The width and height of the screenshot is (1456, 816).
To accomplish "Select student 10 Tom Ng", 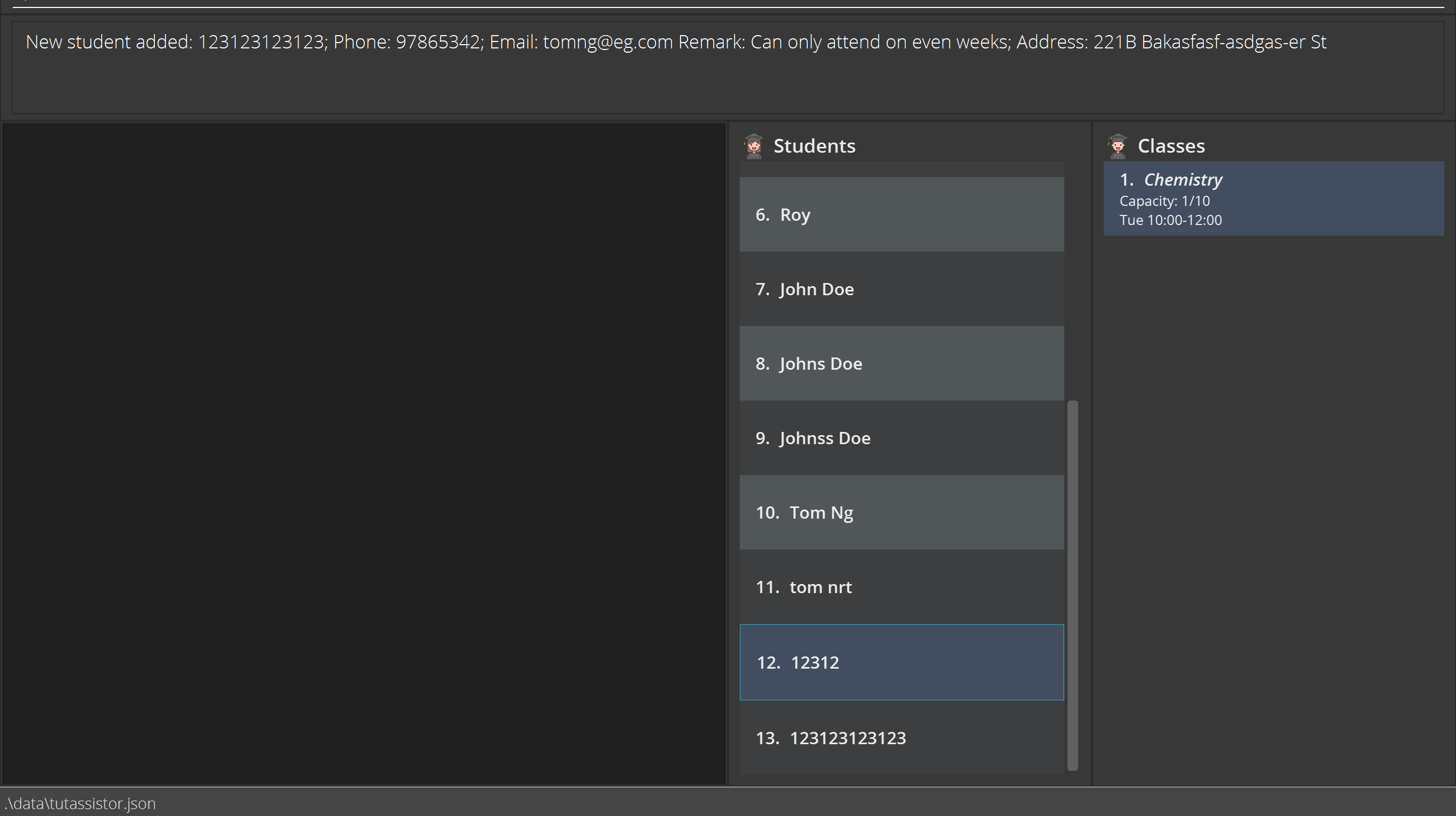I will coord(901,513).
